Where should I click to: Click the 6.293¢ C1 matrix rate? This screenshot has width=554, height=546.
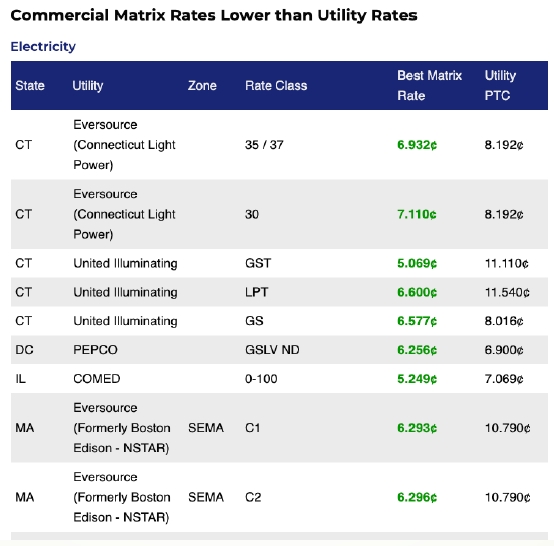417,428
